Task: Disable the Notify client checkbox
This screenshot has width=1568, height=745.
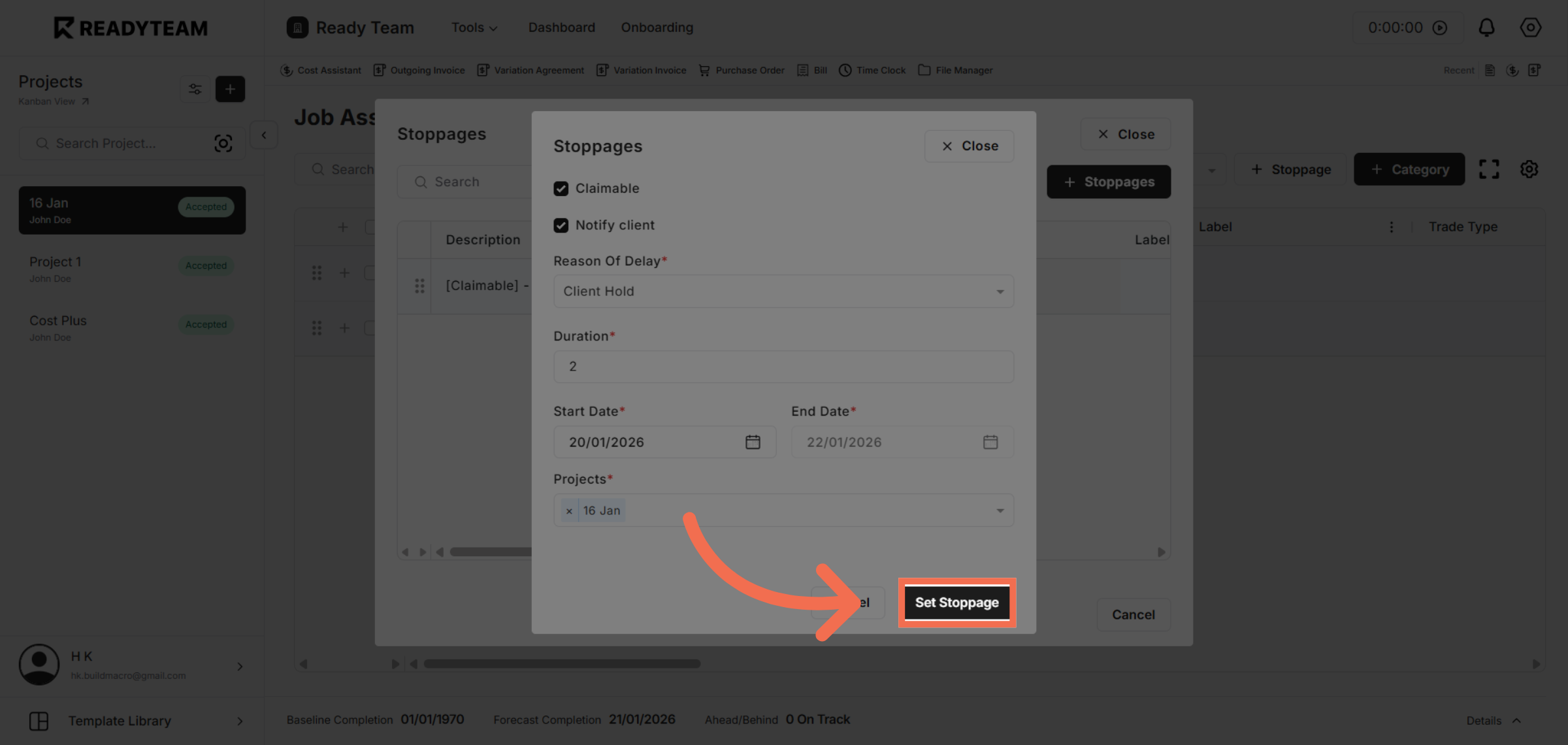Action: pyautogui.click(x=562, y=225)
